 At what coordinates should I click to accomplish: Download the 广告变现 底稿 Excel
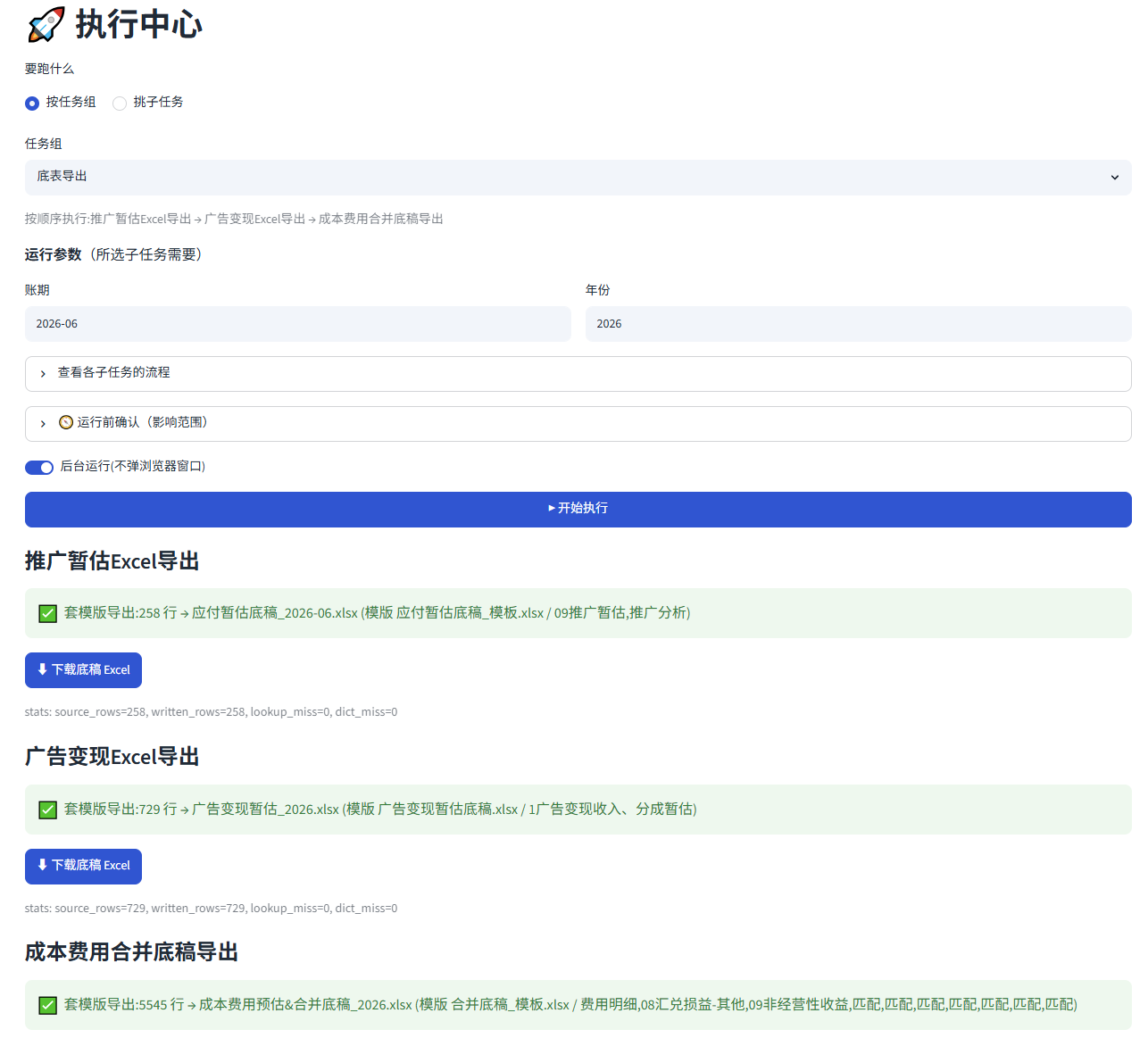pos(83,867)
